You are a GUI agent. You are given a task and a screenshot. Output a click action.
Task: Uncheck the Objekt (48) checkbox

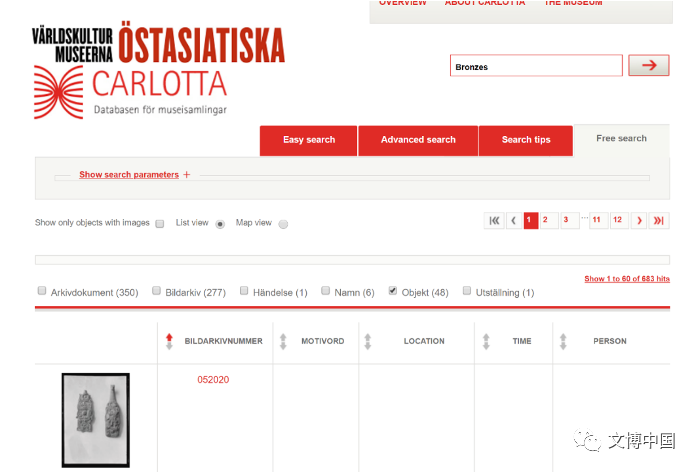pyautogui.click(x=393, y=291)
